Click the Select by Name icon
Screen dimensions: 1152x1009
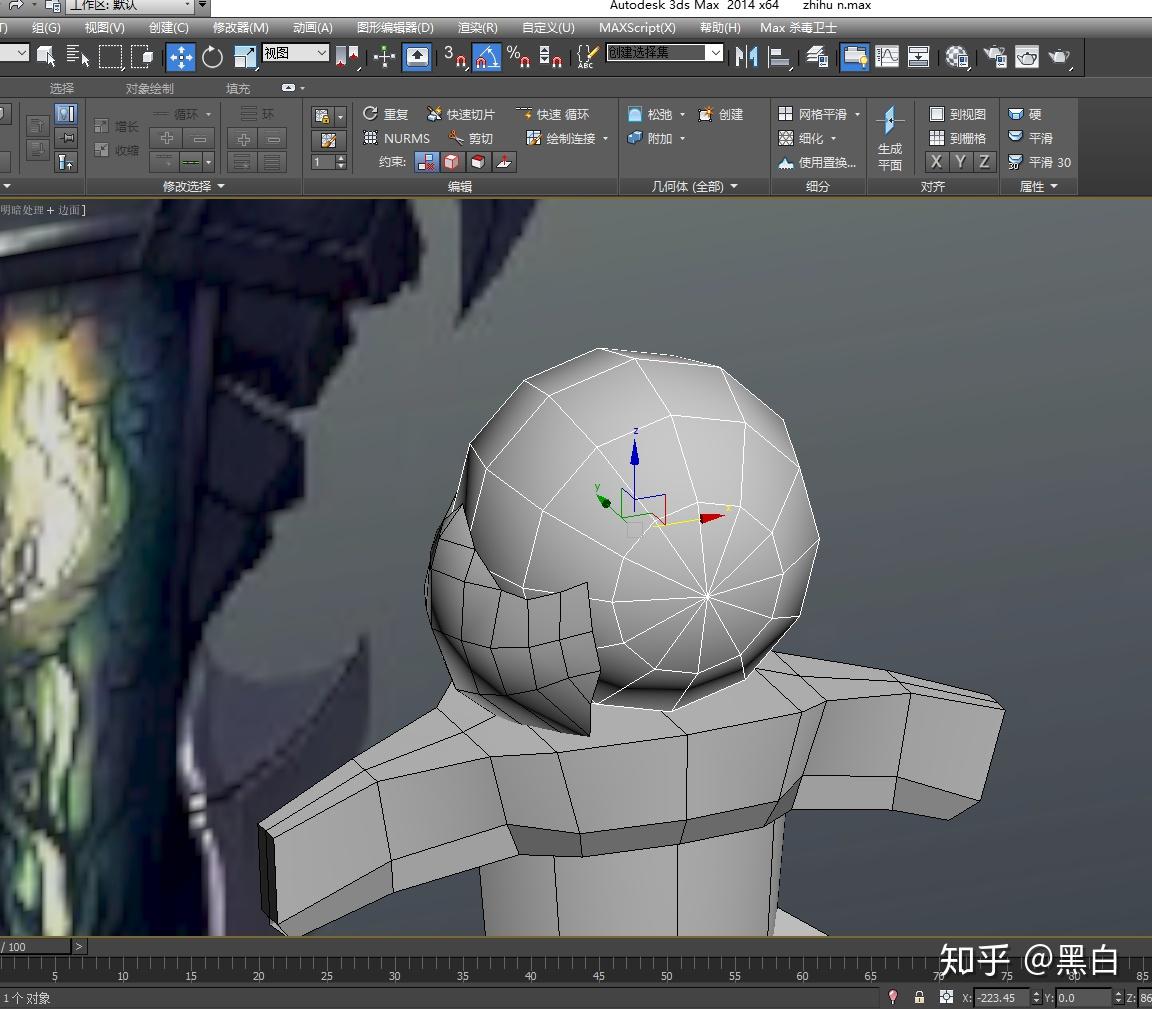[x=77, y=57]
